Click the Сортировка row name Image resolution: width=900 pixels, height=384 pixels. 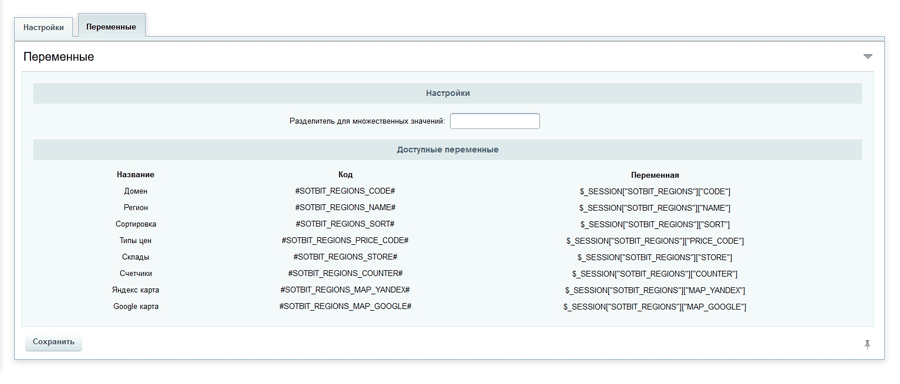tap(135, 224)
